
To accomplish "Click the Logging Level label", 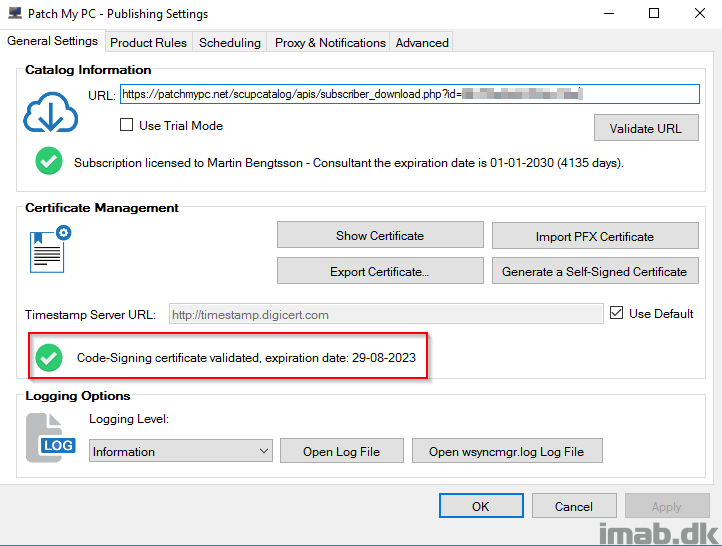I will pos(129,419).
